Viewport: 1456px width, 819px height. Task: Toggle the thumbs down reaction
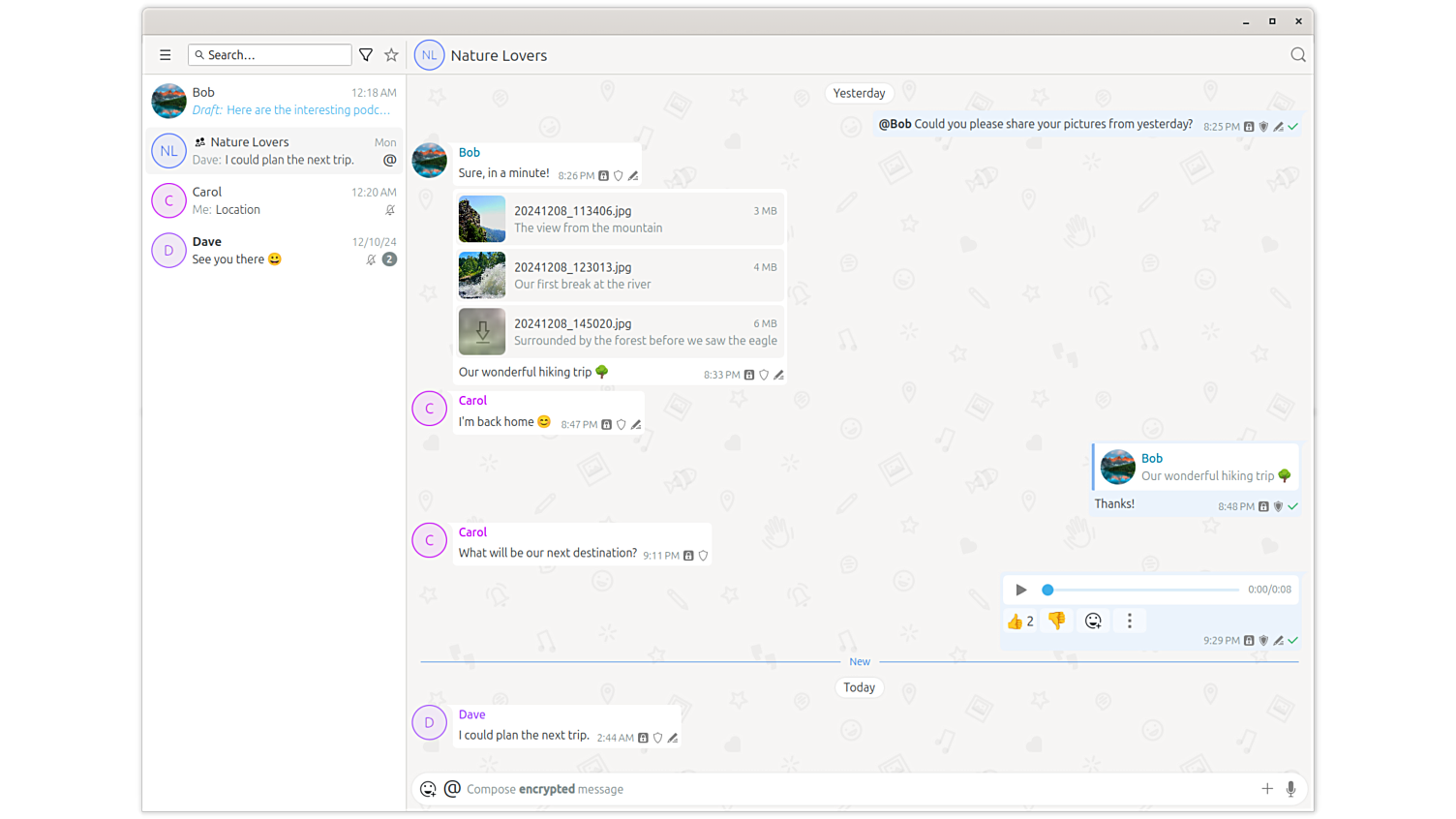coord(1057,622)
